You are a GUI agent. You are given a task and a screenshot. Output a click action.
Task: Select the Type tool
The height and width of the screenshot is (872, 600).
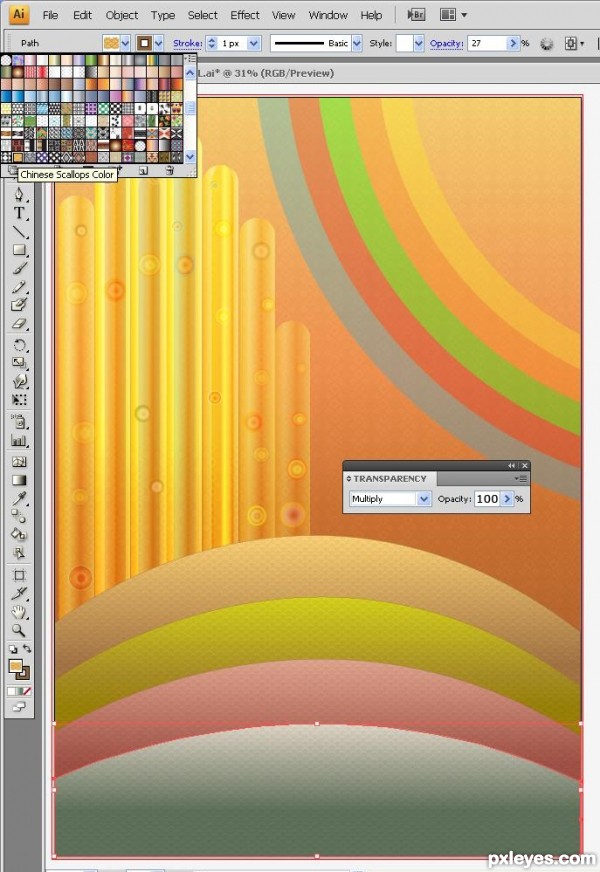[x=19, y=213]
